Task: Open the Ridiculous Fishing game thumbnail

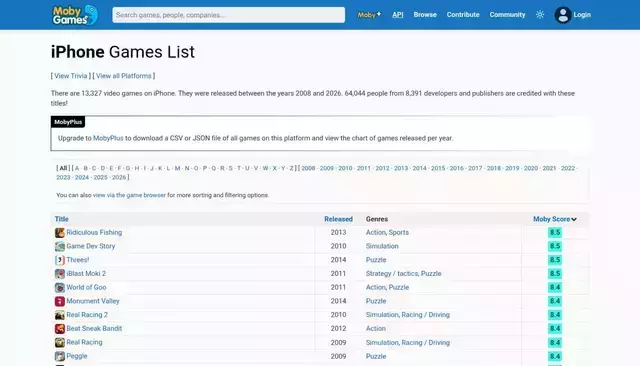Action: 60,233
